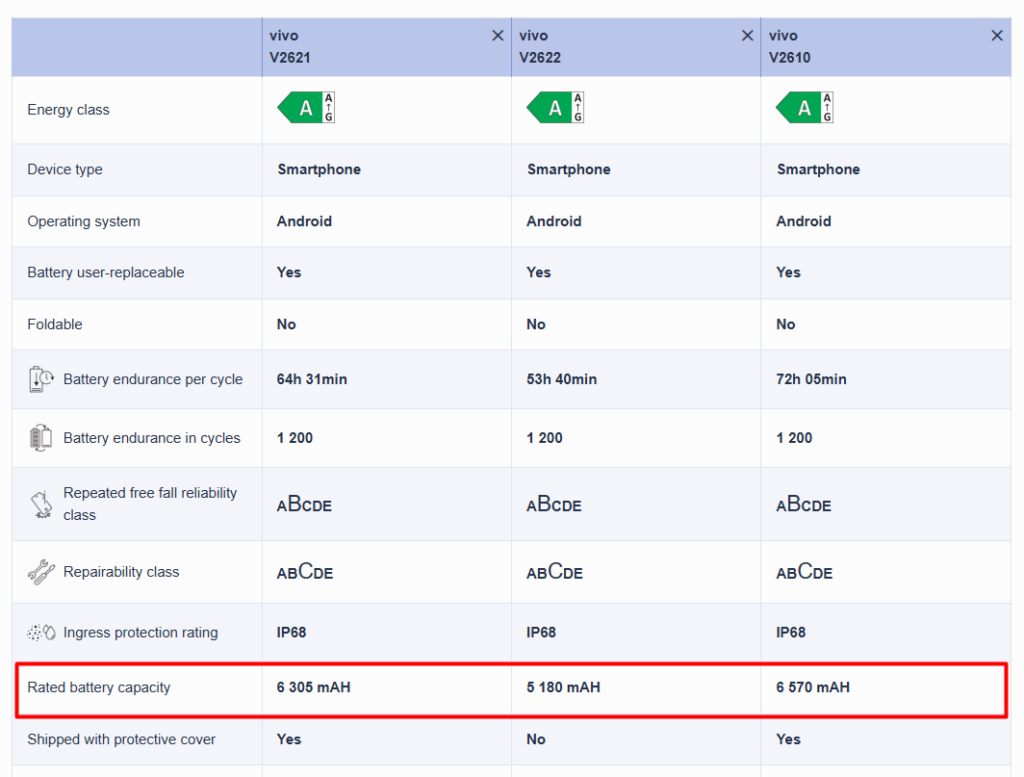Click V2610 battery user-replaceable 'Yes' value
This screenshot has width=1024, height=777.
788,272
